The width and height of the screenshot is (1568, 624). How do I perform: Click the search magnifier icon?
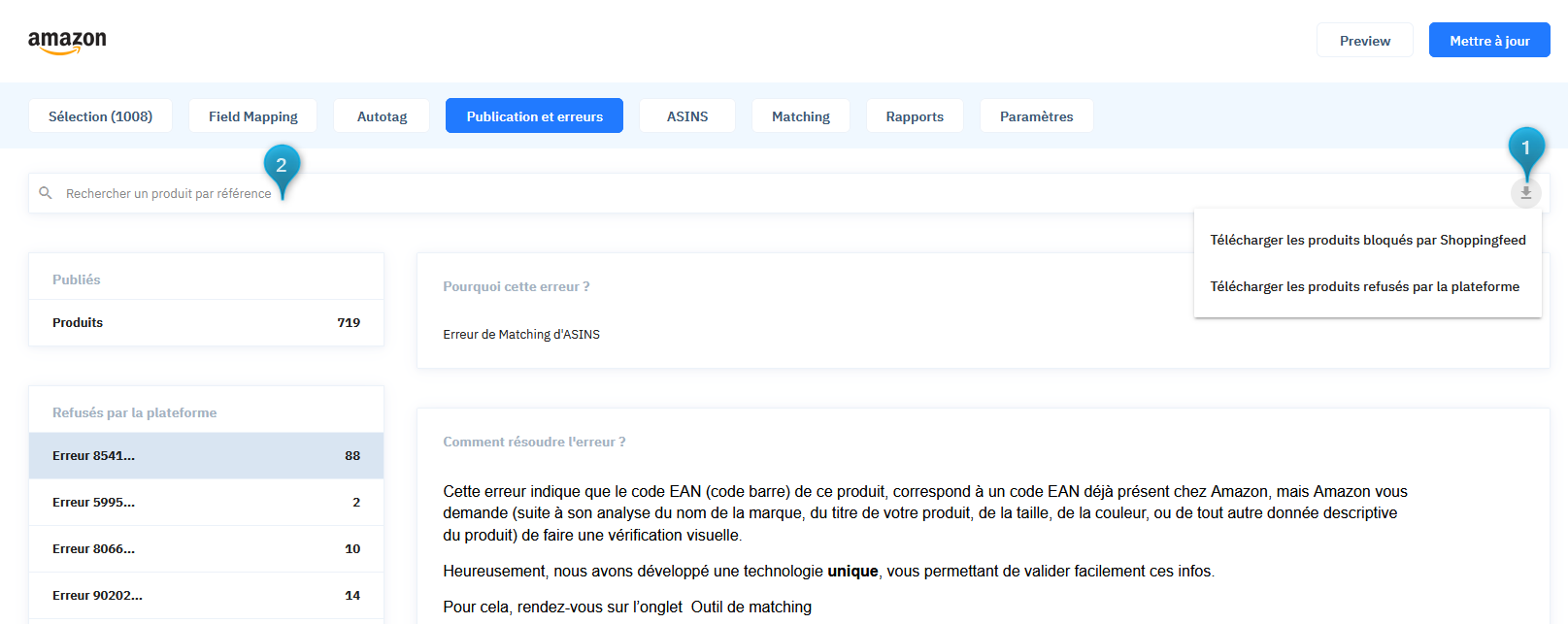pyautogui.click(x=46, y=193)
